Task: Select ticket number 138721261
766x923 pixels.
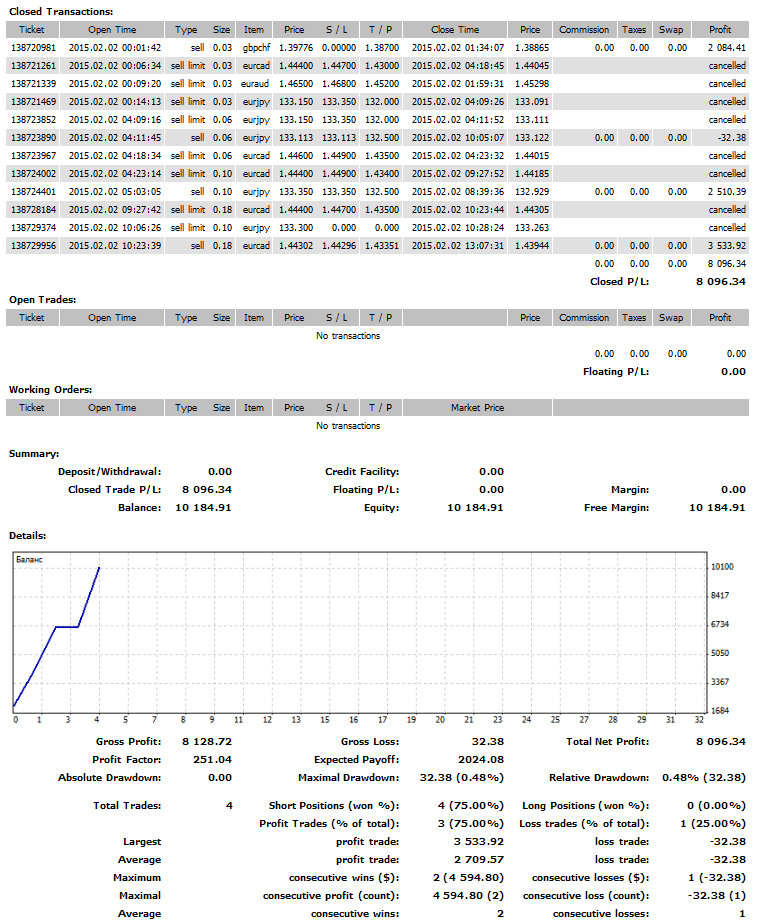Action: point(34,66)
